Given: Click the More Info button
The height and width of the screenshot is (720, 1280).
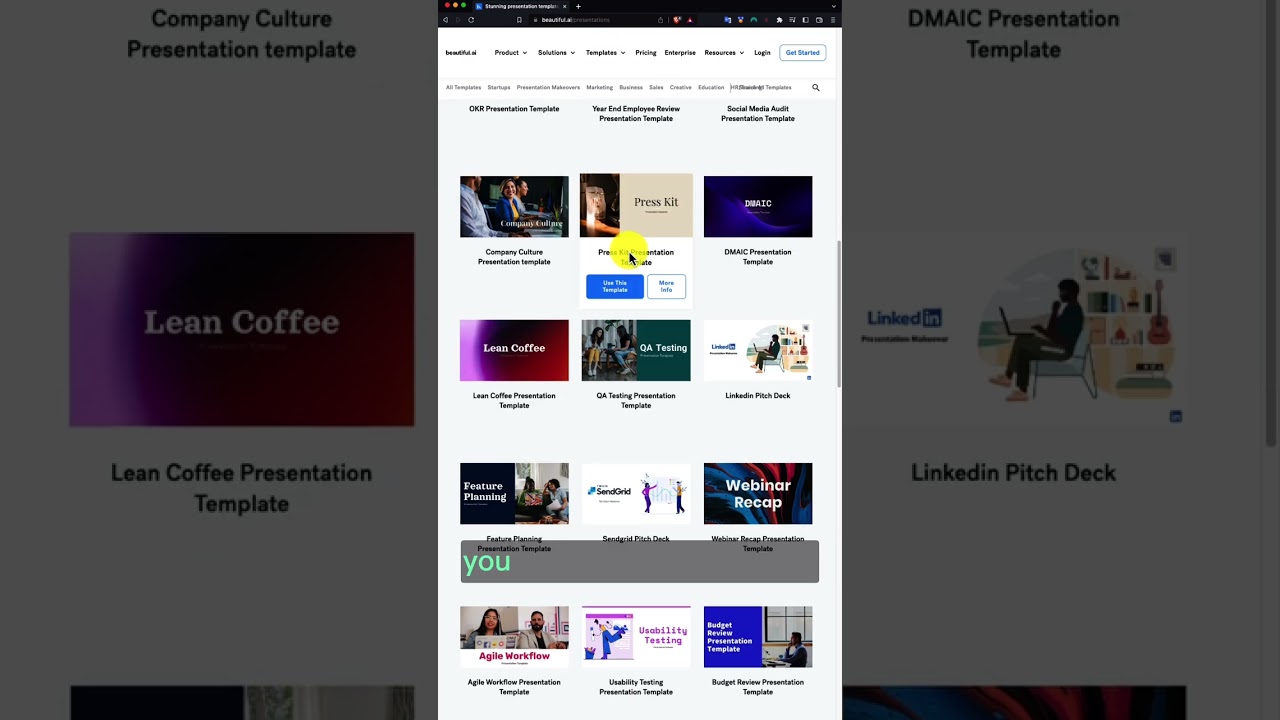Looking at the screenshot, I should (x=666, y=287).
